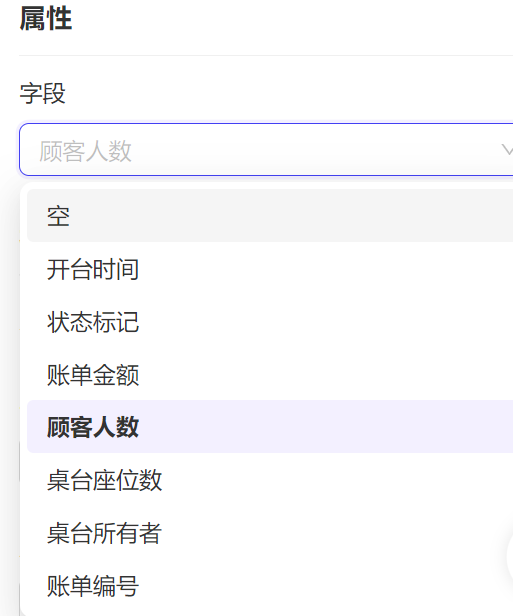The height and width of the screenshot is (616, 513).
Task: Select the 桌台所有者 option
Action: 270,533
